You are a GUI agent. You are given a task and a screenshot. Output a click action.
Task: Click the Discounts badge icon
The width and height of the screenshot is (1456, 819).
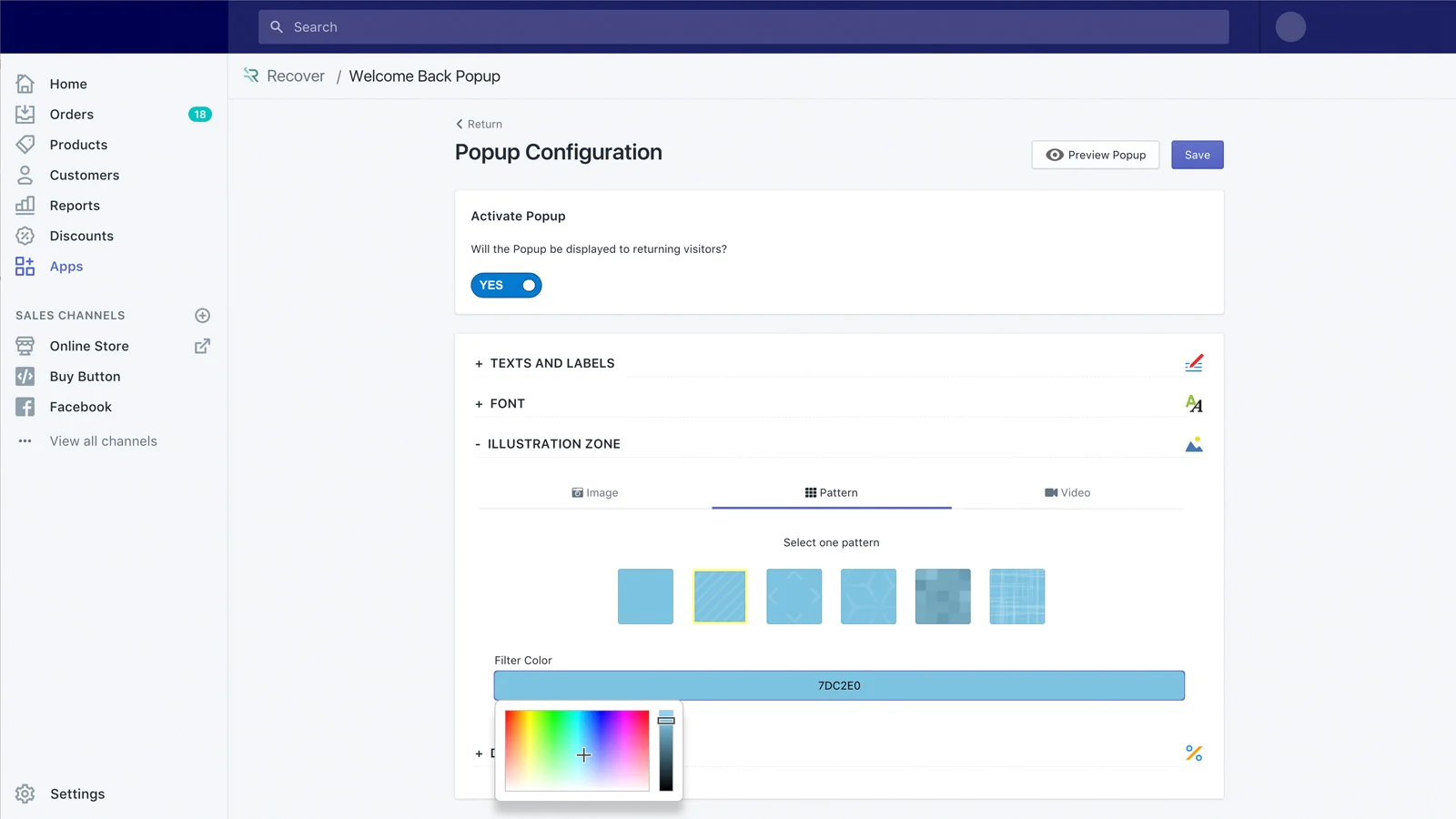[x=25, y=236]
